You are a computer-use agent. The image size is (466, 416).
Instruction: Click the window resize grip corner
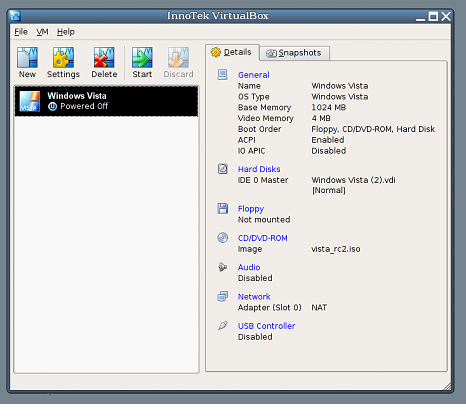447,386
